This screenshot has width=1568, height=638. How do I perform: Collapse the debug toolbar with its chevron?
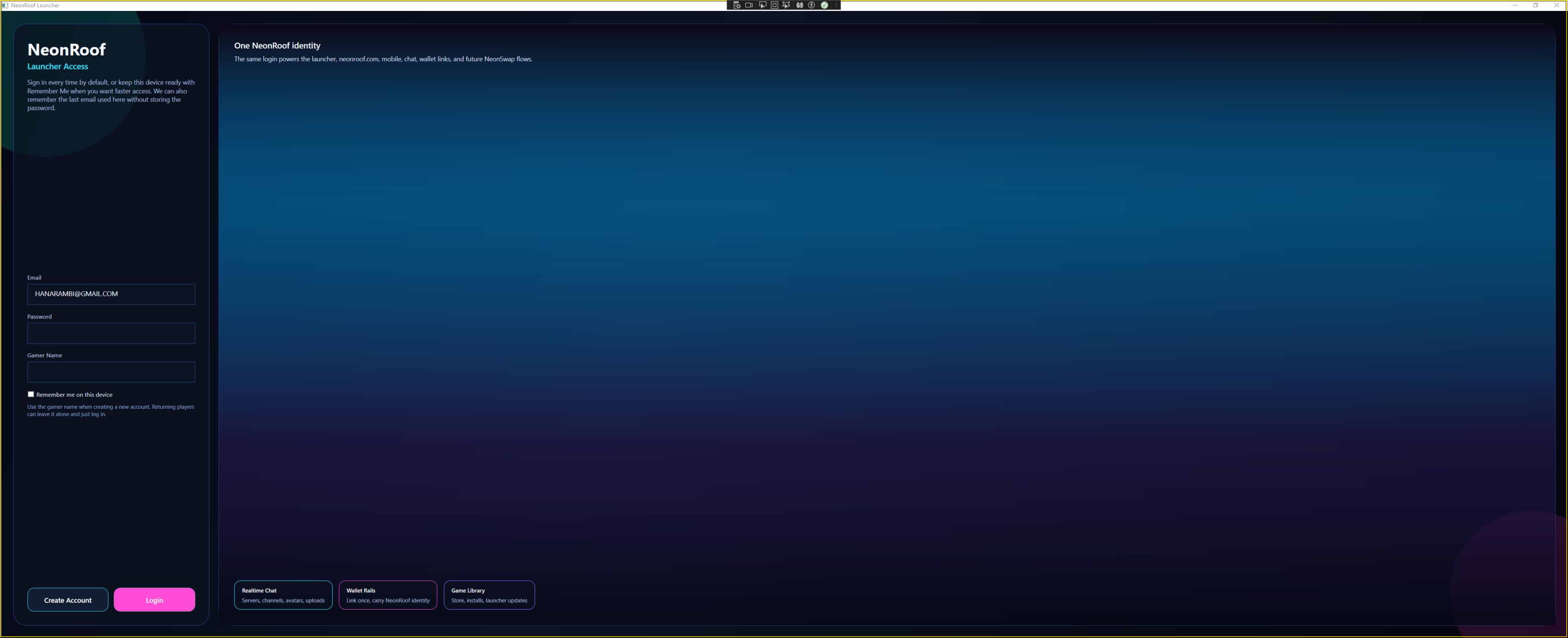tap(836, 5)
